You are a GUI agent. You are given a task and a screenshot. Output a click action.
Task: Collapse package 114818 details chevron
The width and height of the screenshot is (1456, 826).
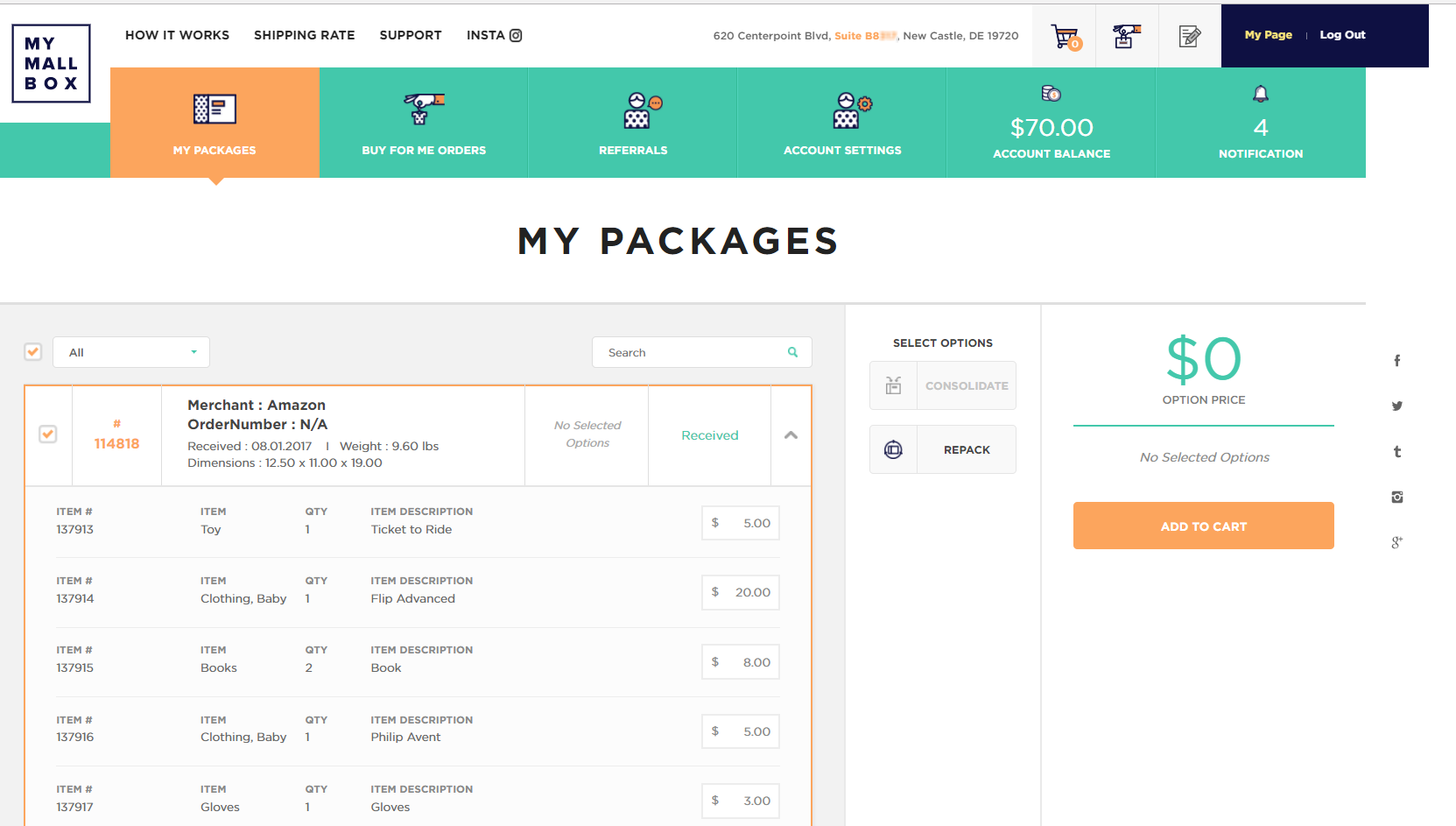click(x=791, y=435)
